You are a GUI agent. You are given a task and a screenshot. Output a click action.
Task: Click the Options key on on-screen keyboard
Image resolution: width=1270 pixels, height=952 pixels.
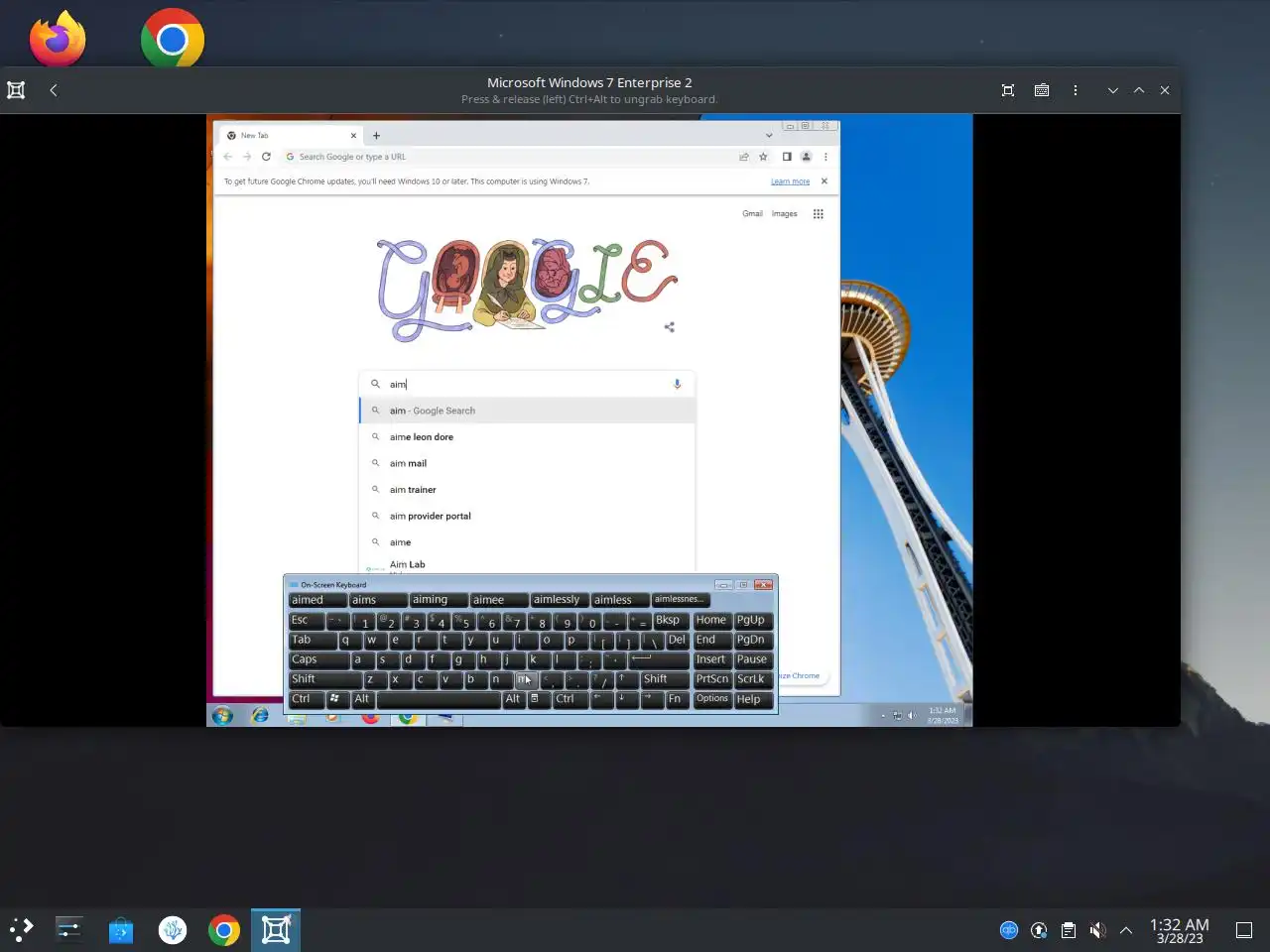[712, 699]
